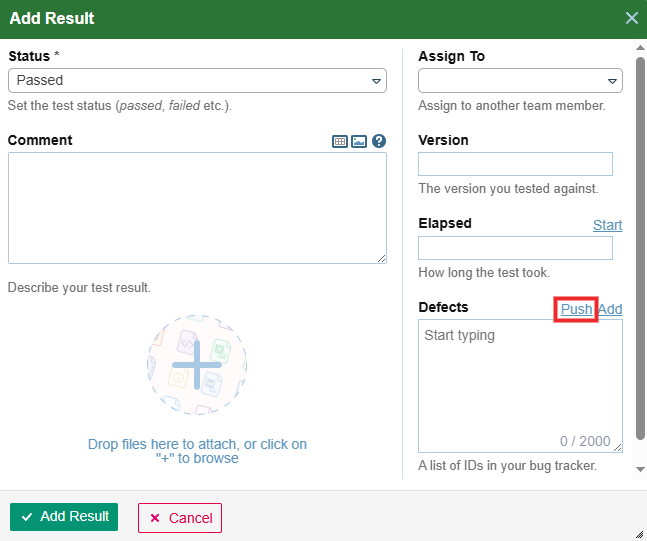Image resolution: width=647 pixels, height=541 pixels.
Task: Click the Elapsed time input field
Action: pos(515,248)
